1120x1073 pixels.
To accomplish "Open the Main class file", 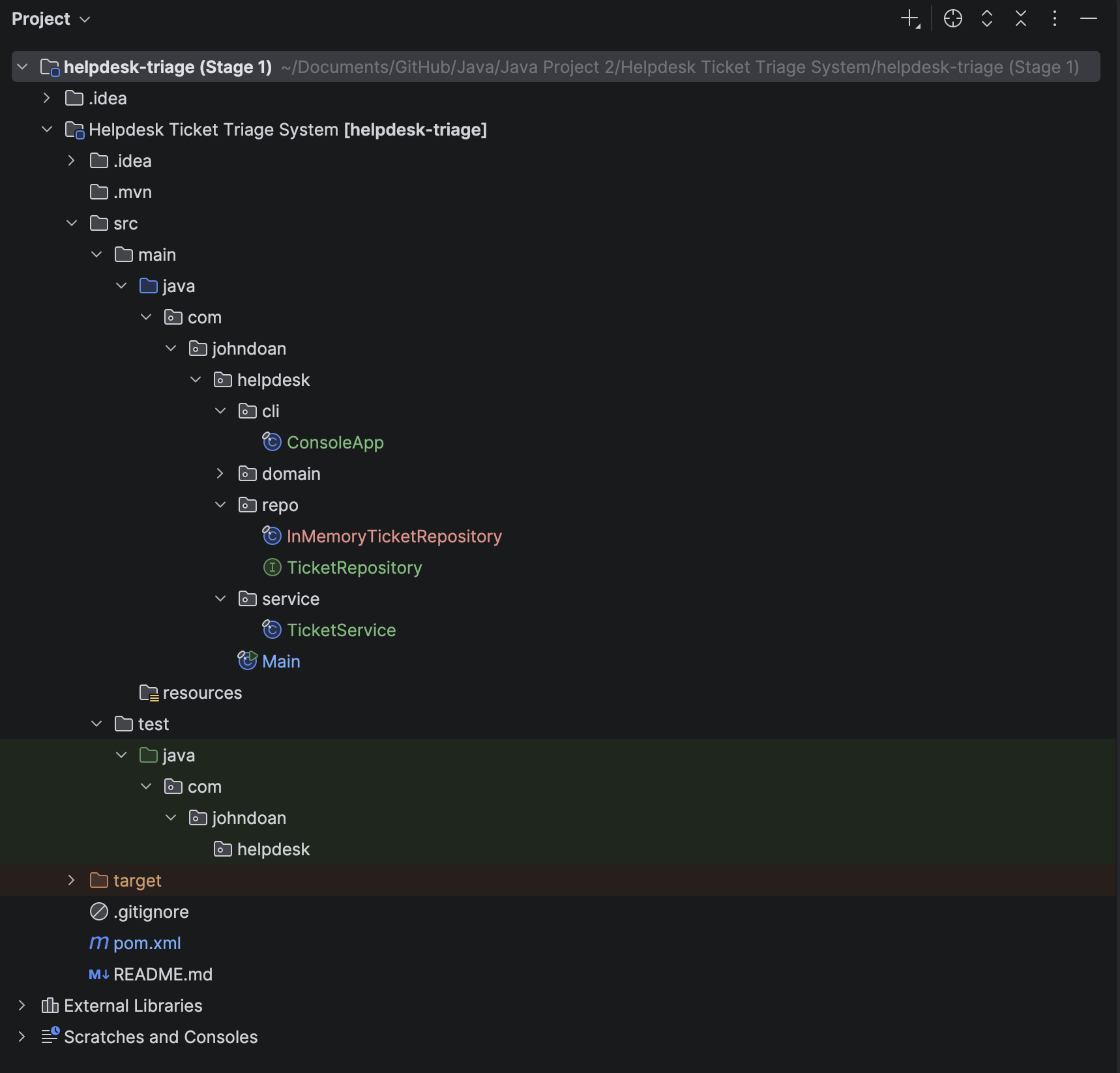I will (x=280, y=662).
